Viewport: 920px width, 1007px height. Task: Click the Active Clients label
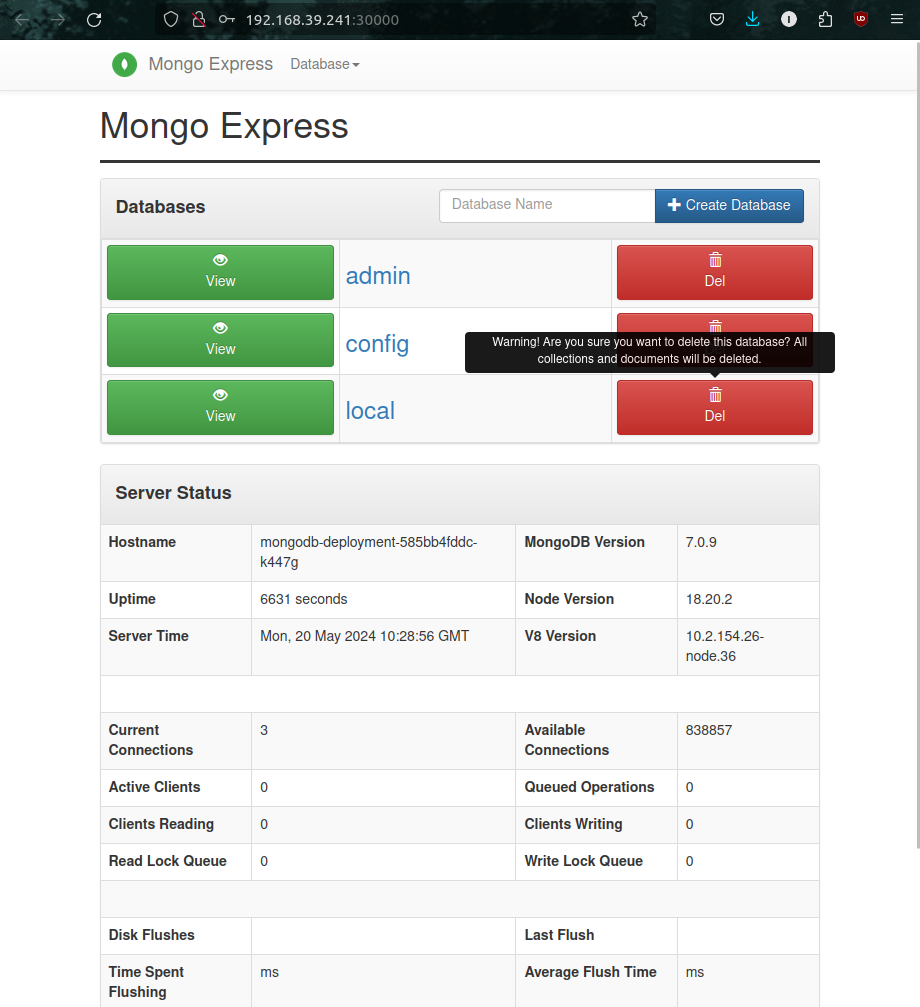click(x=155, y=787)
